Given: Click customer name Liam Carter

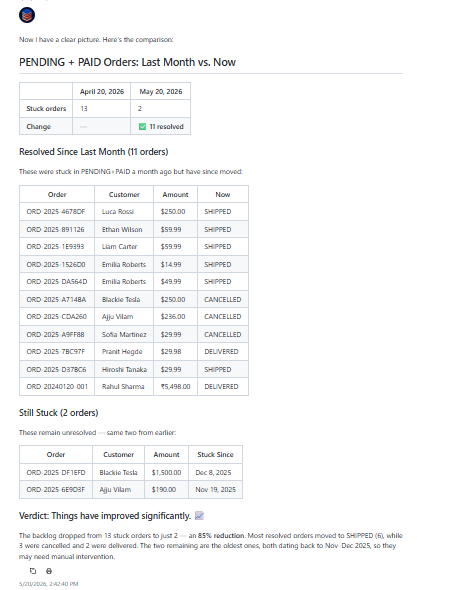Looking at the screenshot, I should point(119,246).
